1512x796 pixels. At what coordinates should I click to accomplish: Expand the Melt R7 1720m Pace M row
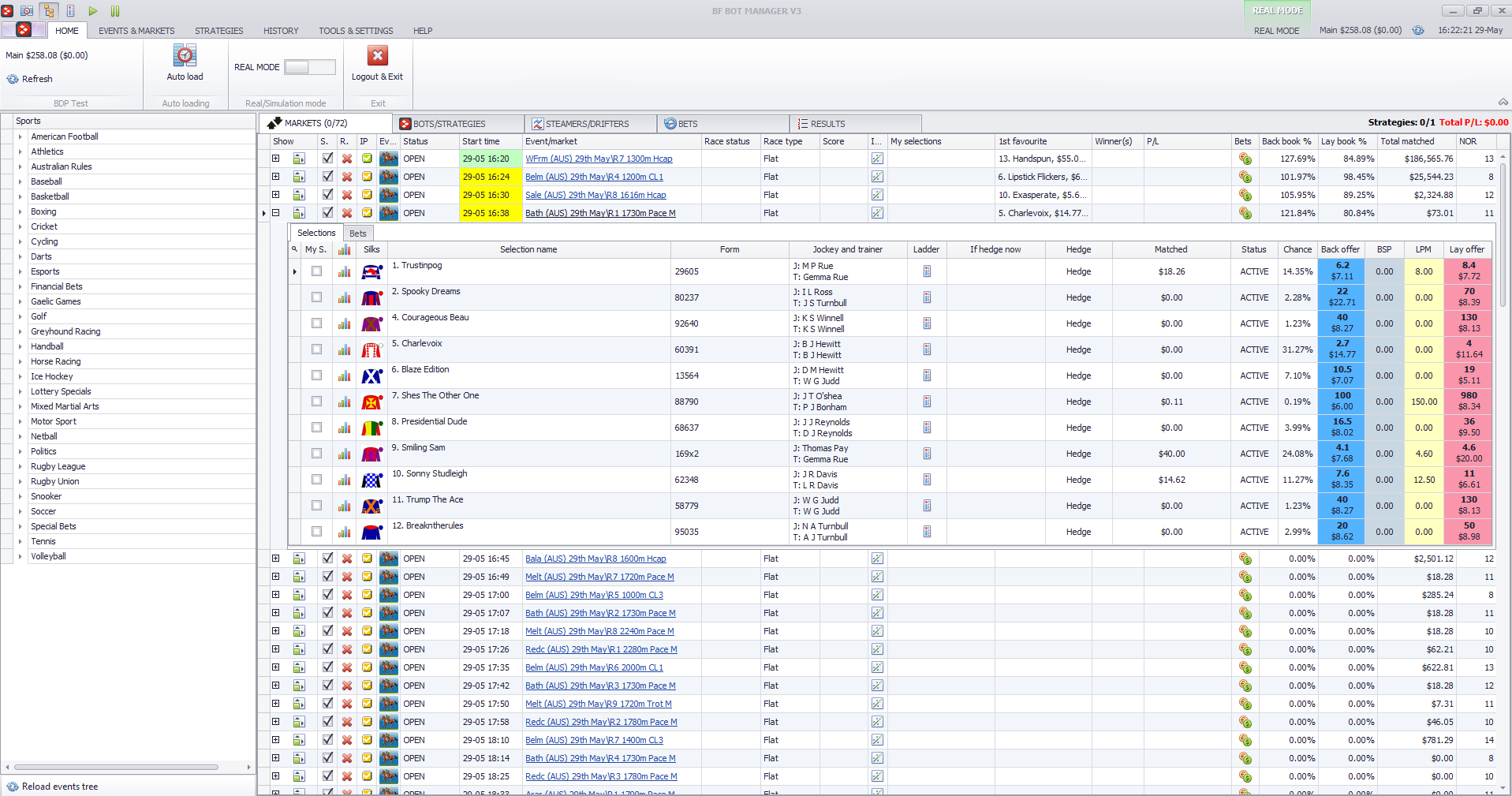276,577
